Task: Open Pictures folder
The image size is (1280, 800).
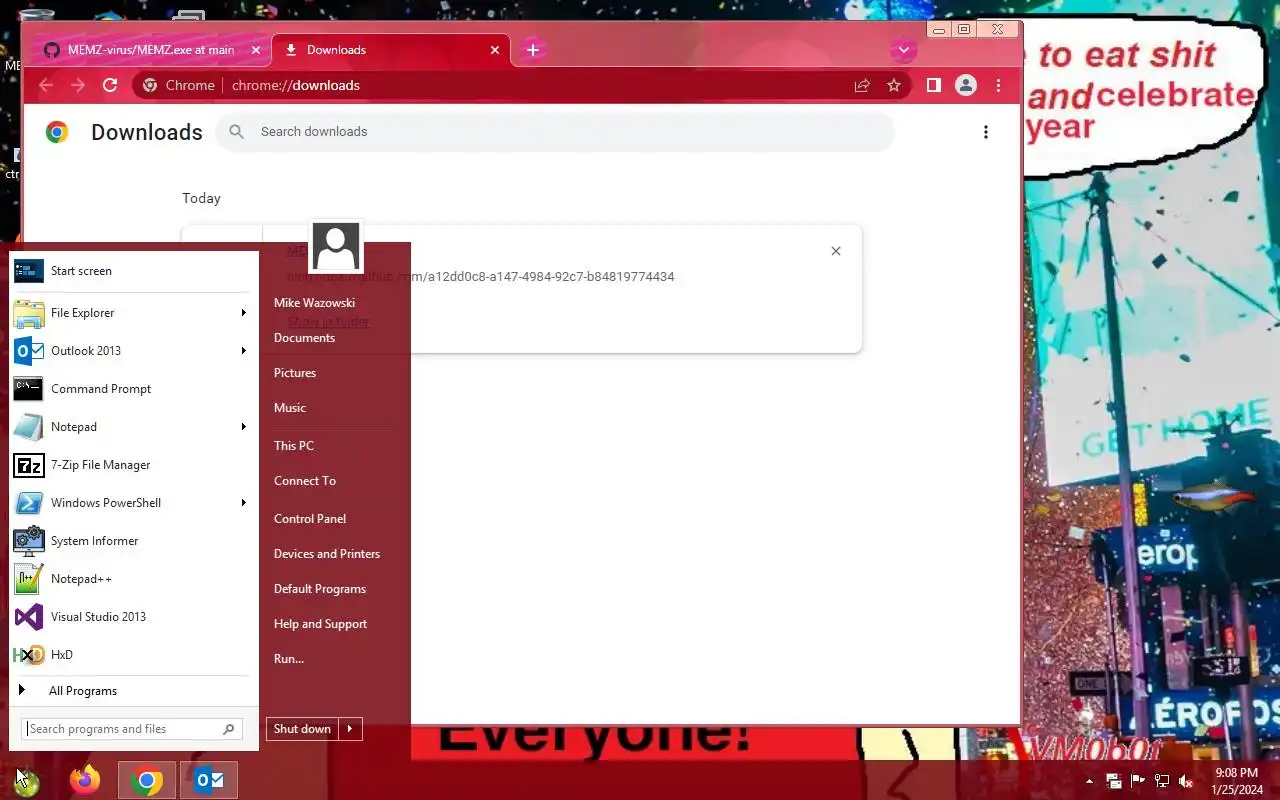Action: click(295, 373)
